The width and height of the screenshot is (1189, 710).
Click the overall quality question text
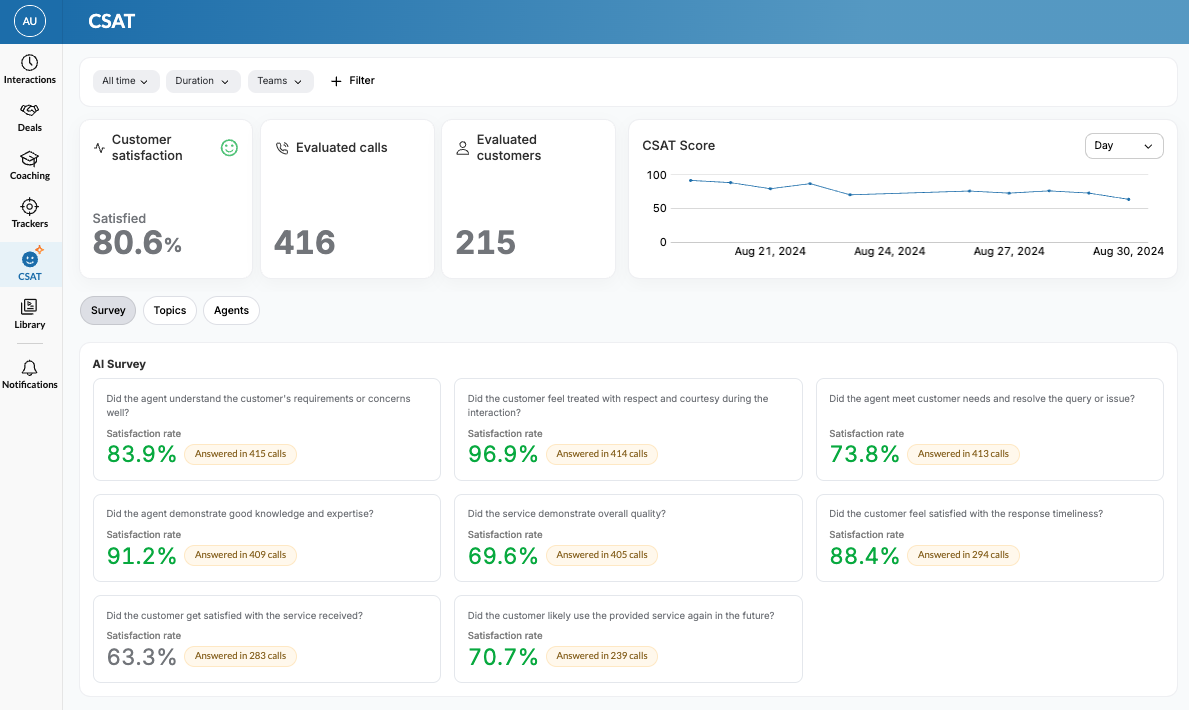coord(566,514)
